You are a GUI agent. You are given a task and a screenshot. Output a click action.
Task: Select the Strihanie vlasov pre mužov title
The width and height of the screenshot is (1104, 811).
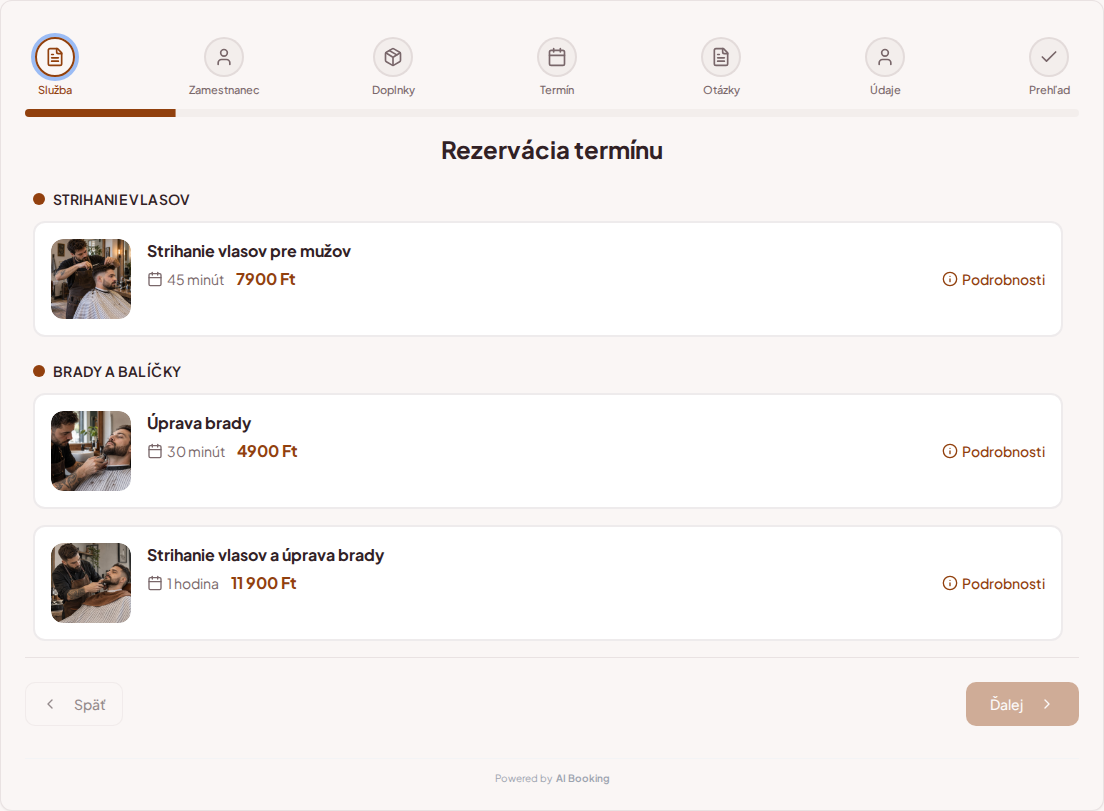[x=249, y=251]
